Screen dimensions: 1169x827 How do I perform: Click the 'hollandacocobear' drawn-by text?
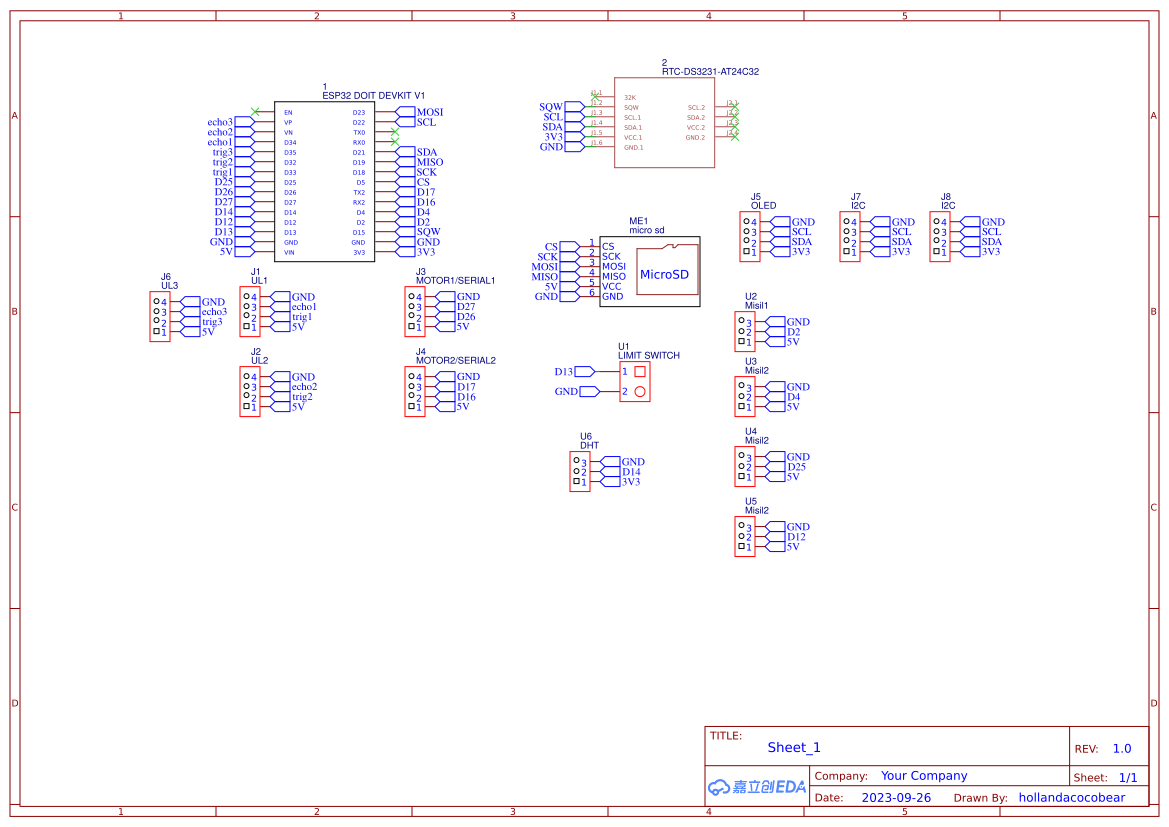point(1071,798)
